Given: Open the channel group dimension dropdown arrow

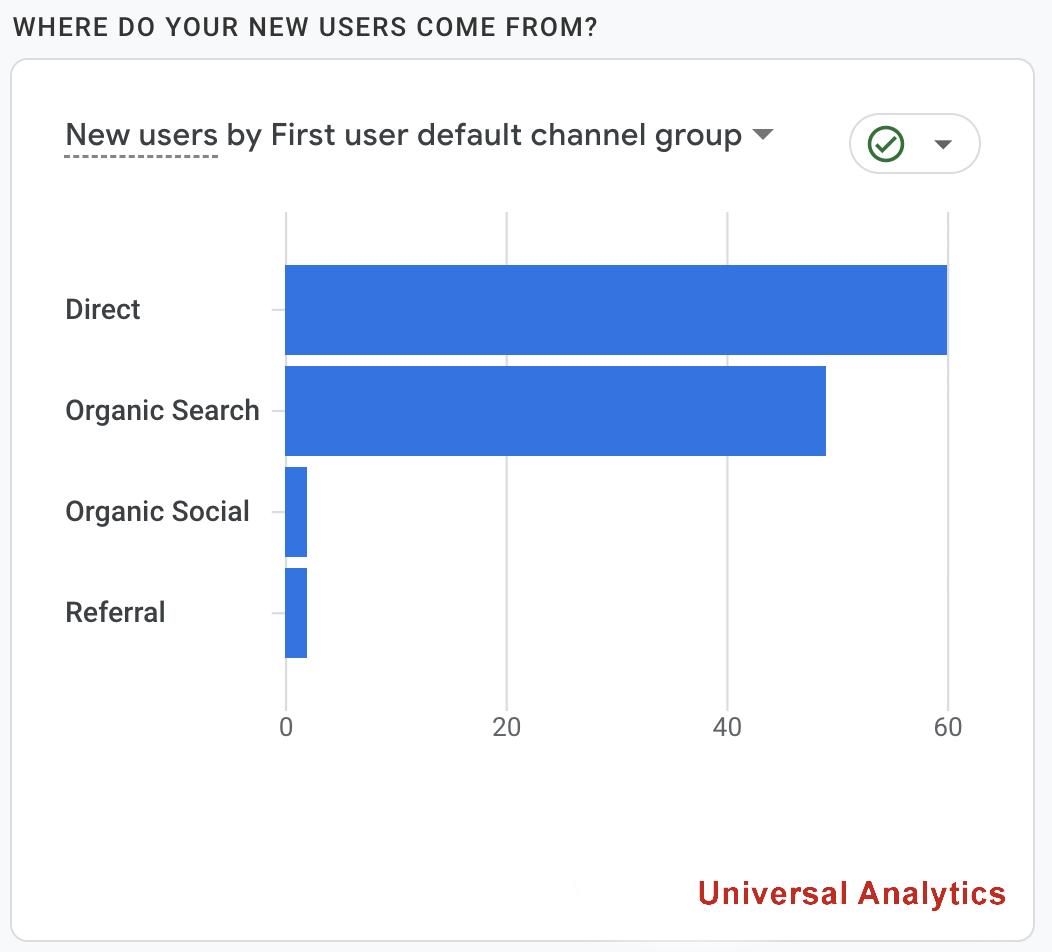Looking at the screenshot, I should (x=763, y=135).
